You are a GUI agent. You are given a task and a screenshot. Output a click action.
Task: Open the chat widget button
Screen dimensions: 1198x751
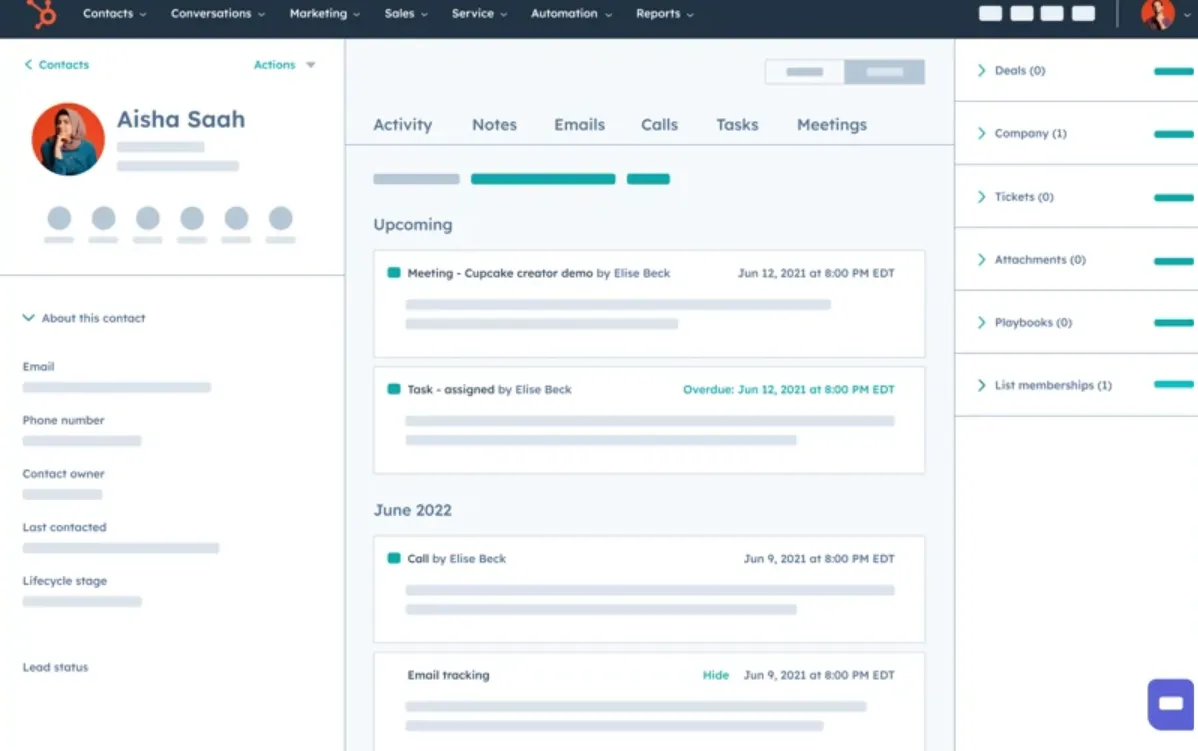pyautogui.click(x=1170, y=704)
